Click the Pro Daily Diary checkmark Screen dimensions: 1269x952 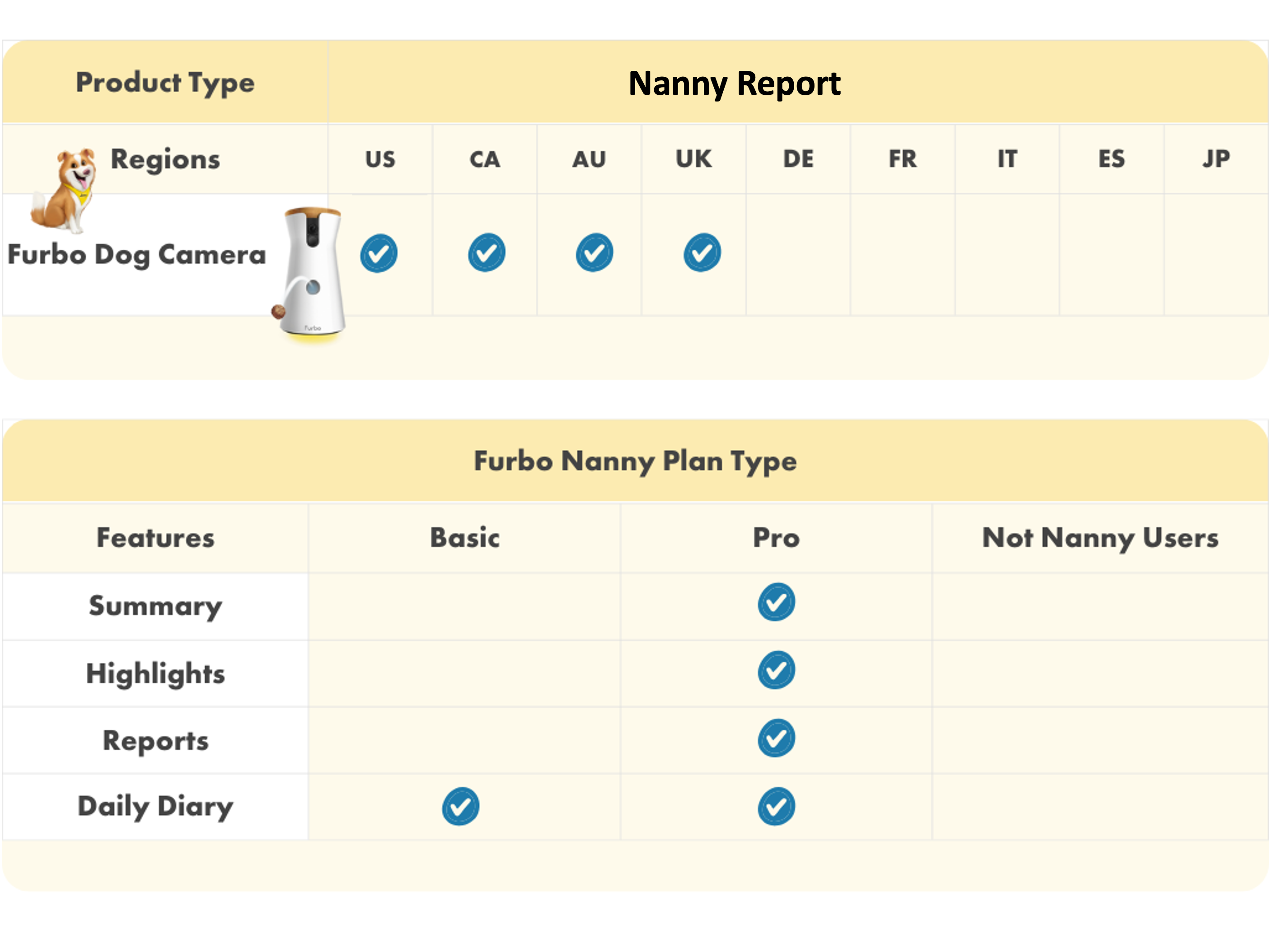click(776, 806)
